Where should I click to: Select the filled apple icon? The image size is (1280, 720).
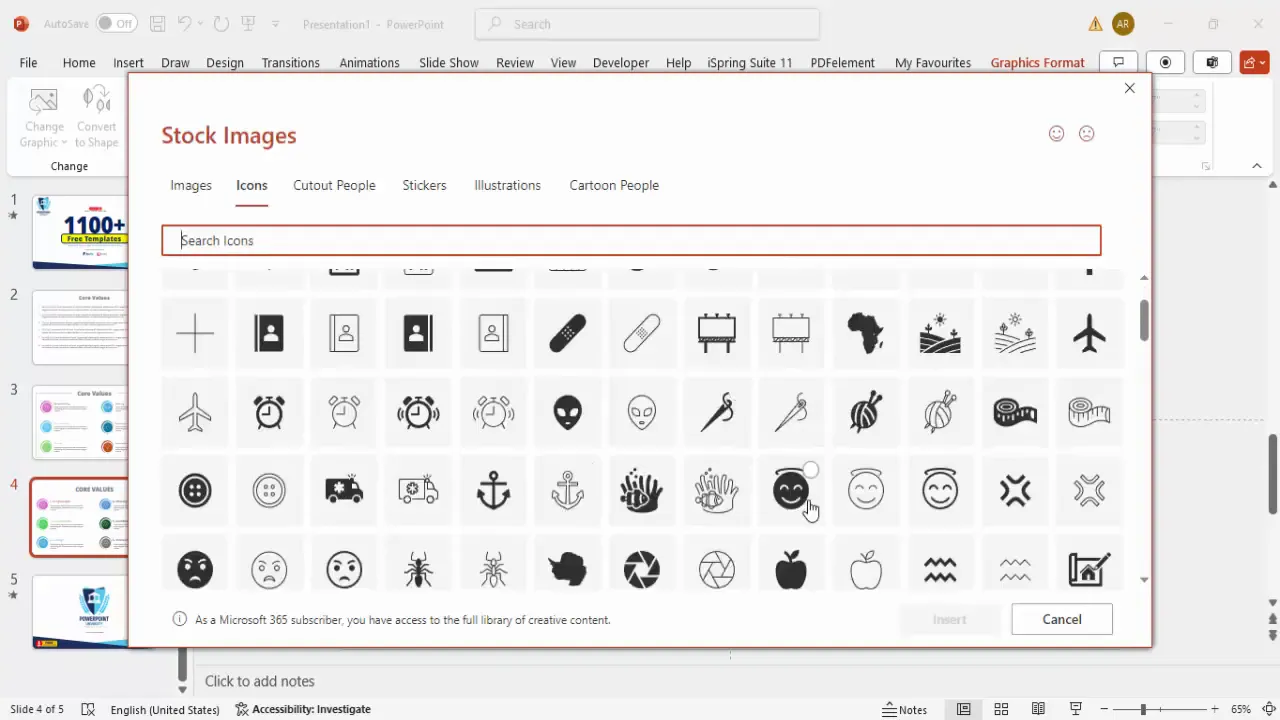click(x=791, y=570)
